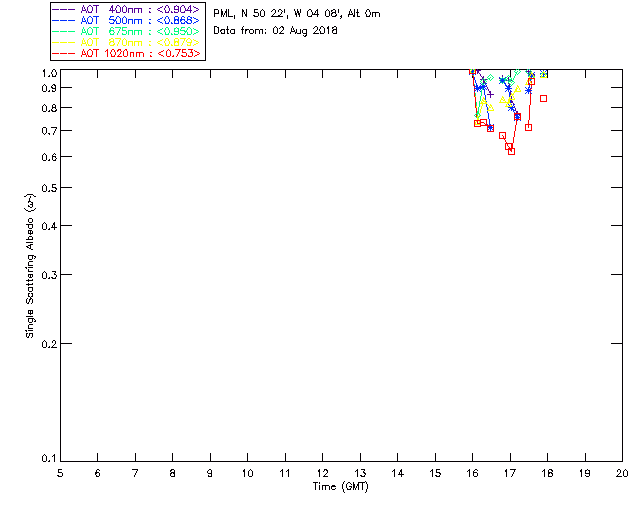Click the AOT 1020nm legend entry
The width and height of the screenshot is (640, 512).
[126, 53]
